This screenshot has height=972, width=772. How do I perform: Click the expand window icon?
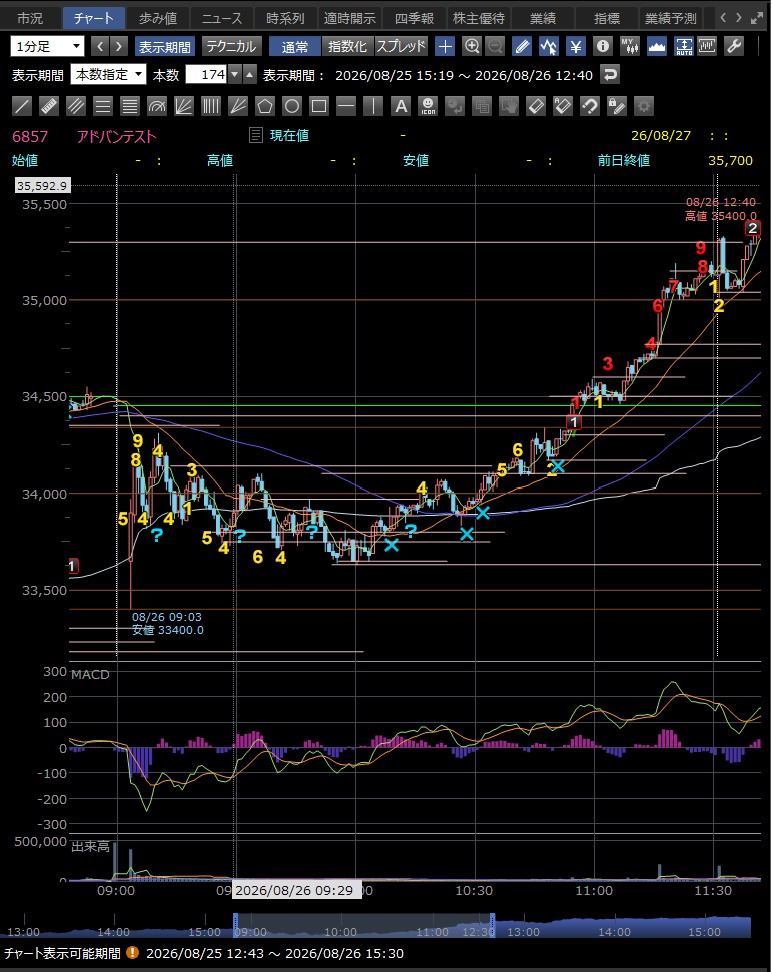coord(757,18)
